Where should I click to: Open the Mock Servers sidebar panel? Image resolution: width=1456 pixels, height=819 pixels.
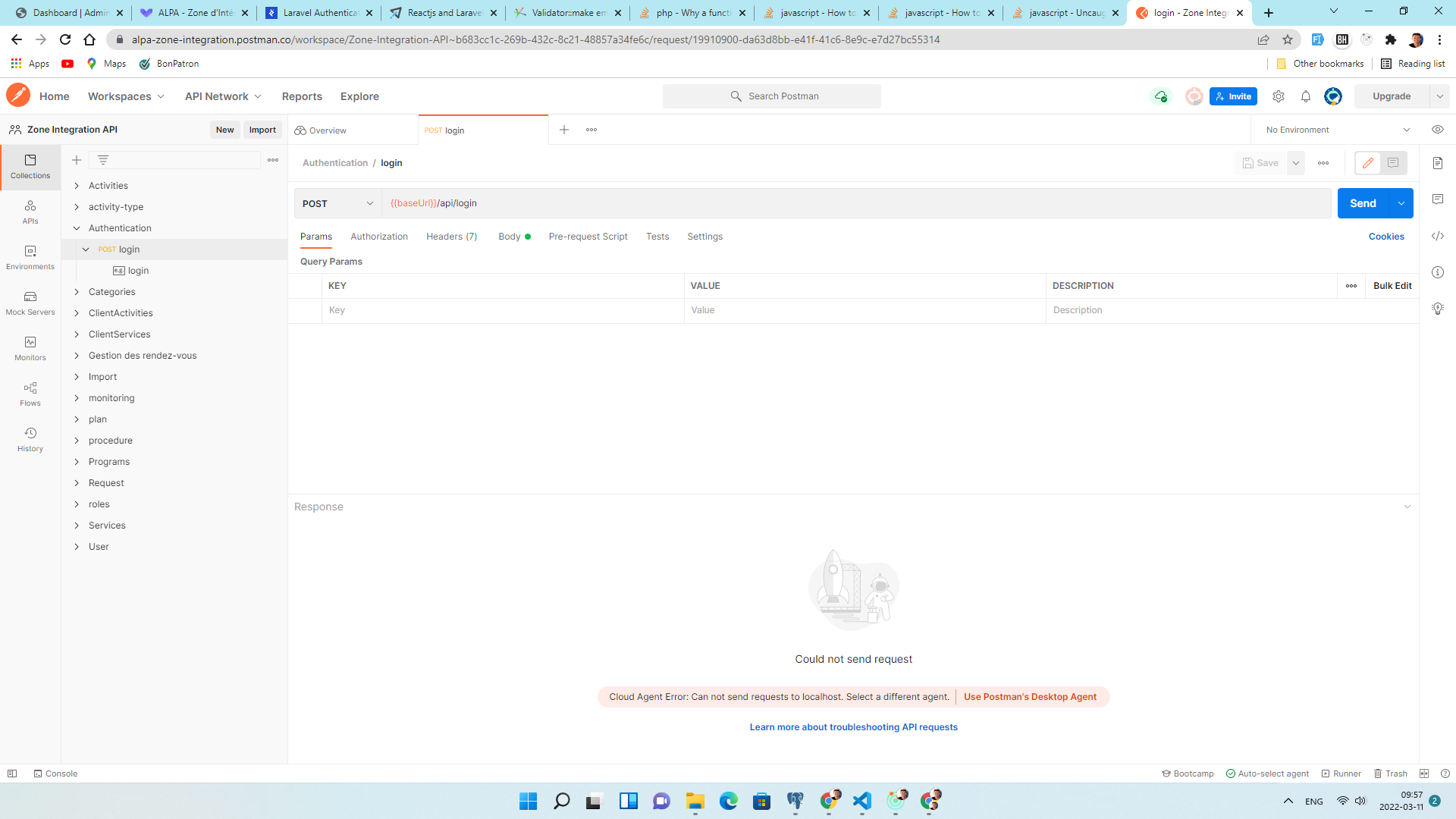coord(30,303)
